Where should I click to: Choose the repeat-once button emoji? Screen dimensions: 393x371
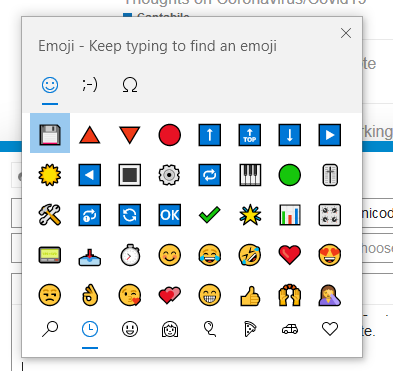click(90, 215)
